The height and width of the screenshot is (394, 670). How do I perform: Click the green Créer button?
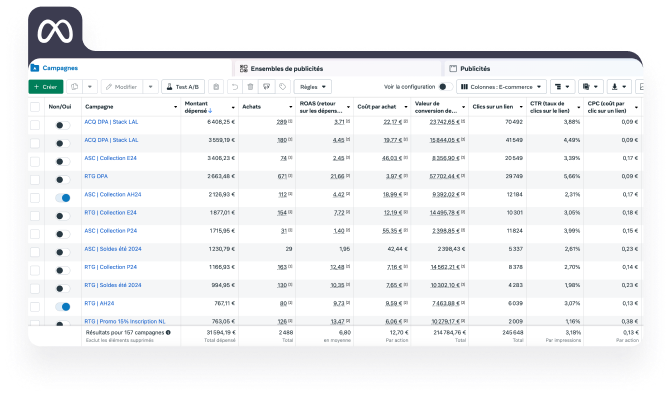[x=46, y=87]
